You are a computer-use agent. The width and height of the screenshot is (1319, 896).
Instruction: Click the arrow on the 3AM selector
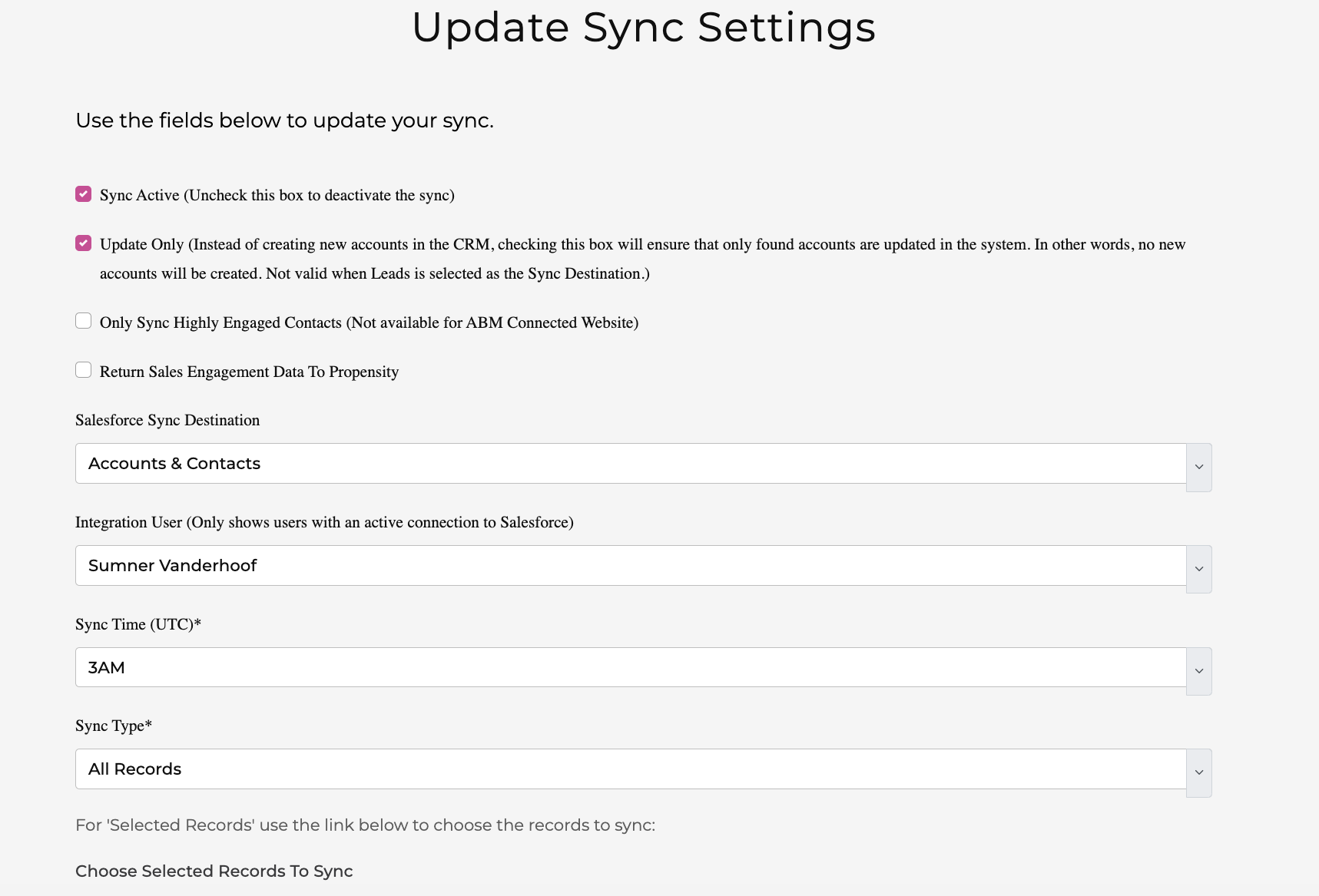click(x=1198, y=670)
